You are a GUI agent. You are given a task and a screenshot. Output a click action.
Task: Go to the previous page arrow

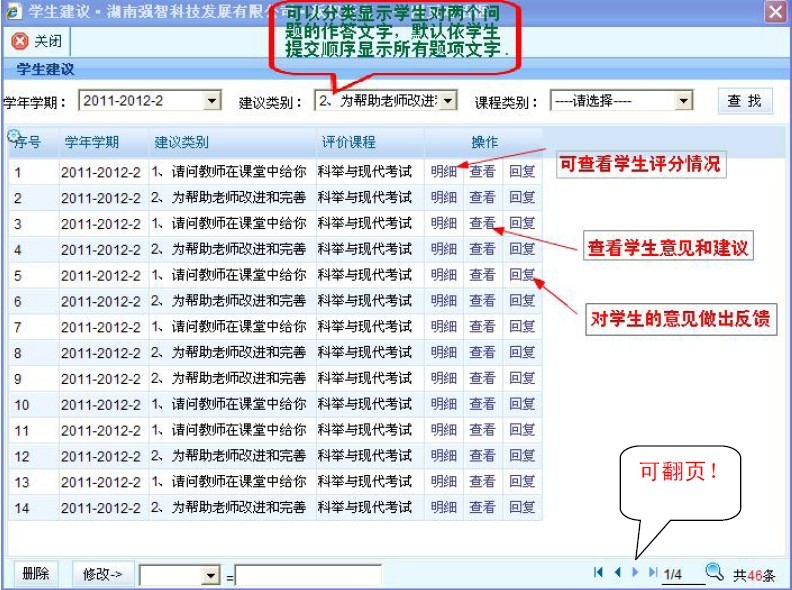click(x=617, y=572)
